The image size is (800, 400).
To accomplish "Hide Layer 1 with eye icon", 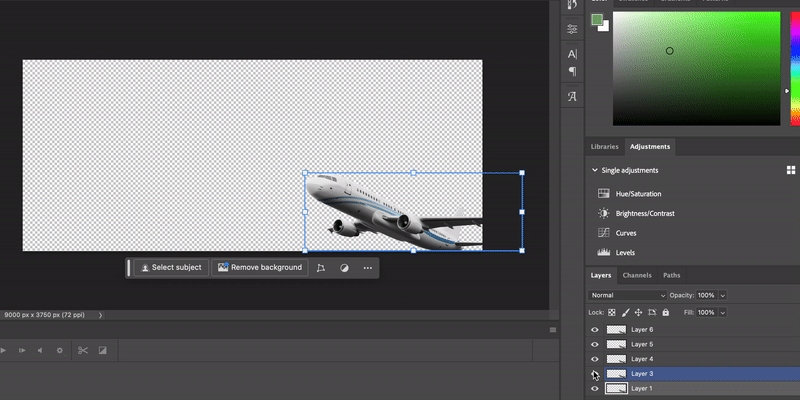I will click(594, 389).
